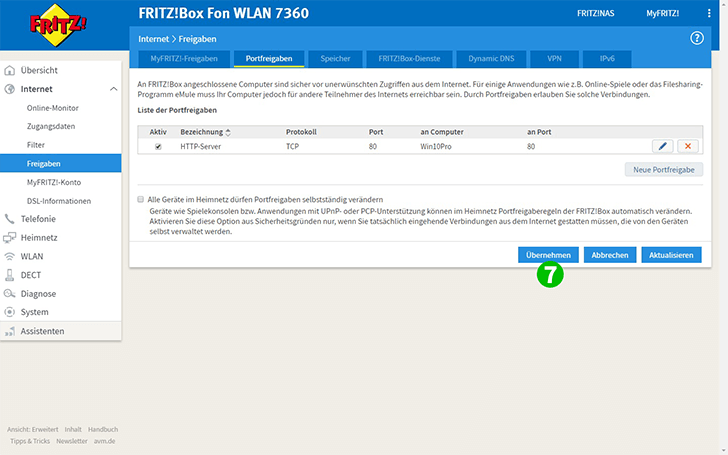Open the IPv6 tab
Viewport: 728px width, 455px height.
click(607, 58)
